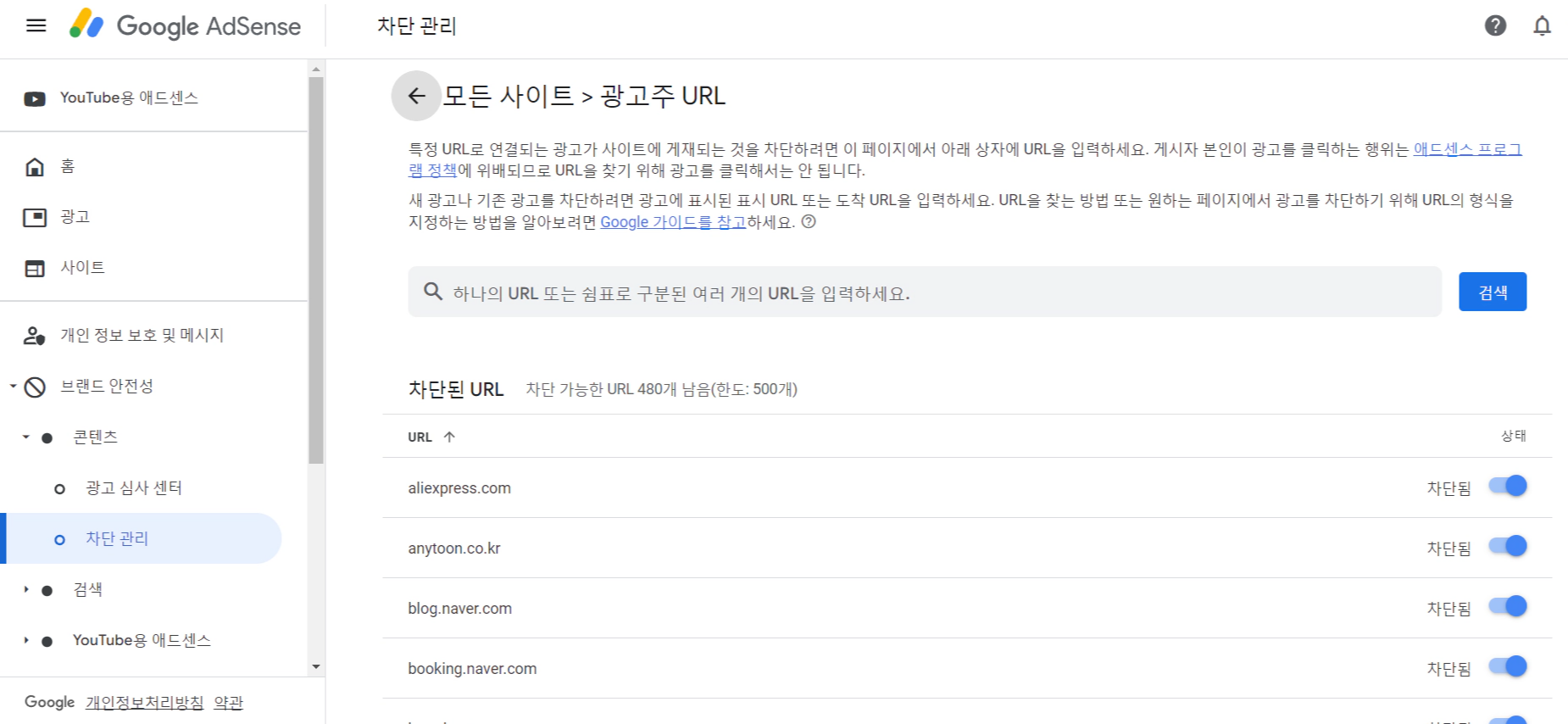Click the help icon after Google 가이드 text

pyautogui.click(x=809, y=221)
